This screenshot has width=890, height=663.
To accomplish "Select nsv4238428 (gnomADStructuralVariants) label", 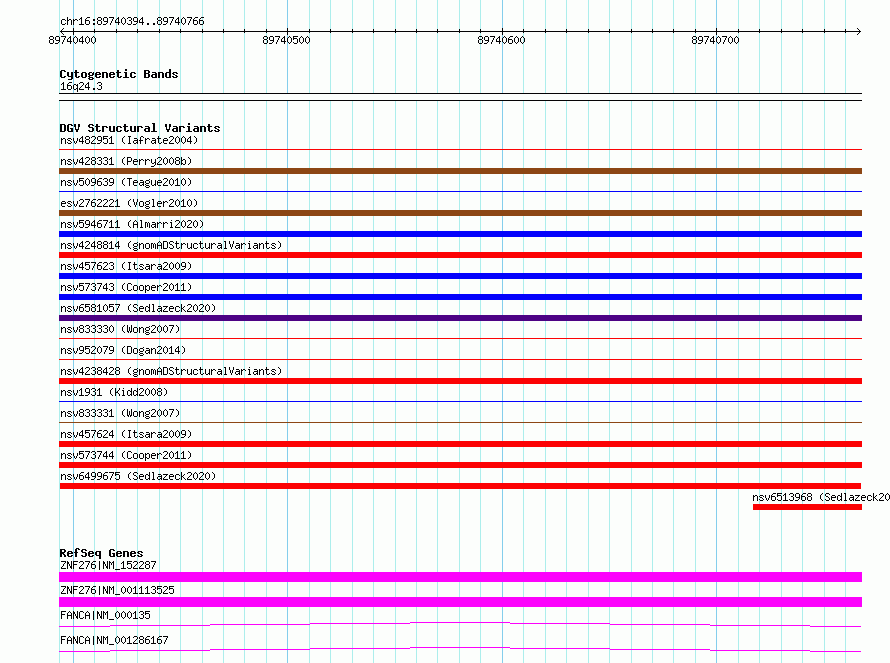I will [171, 371].
